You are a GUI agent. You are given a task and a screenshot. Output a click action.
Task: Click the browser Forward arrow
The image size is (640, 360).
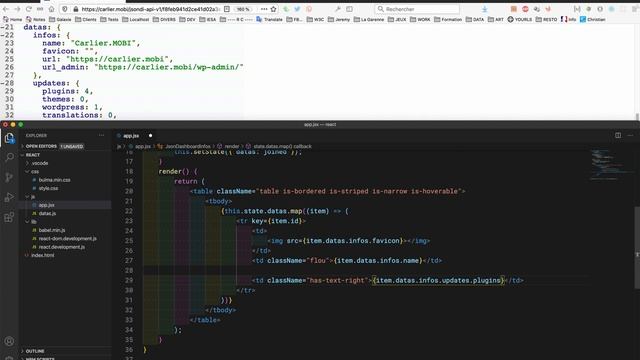[17, 9]
